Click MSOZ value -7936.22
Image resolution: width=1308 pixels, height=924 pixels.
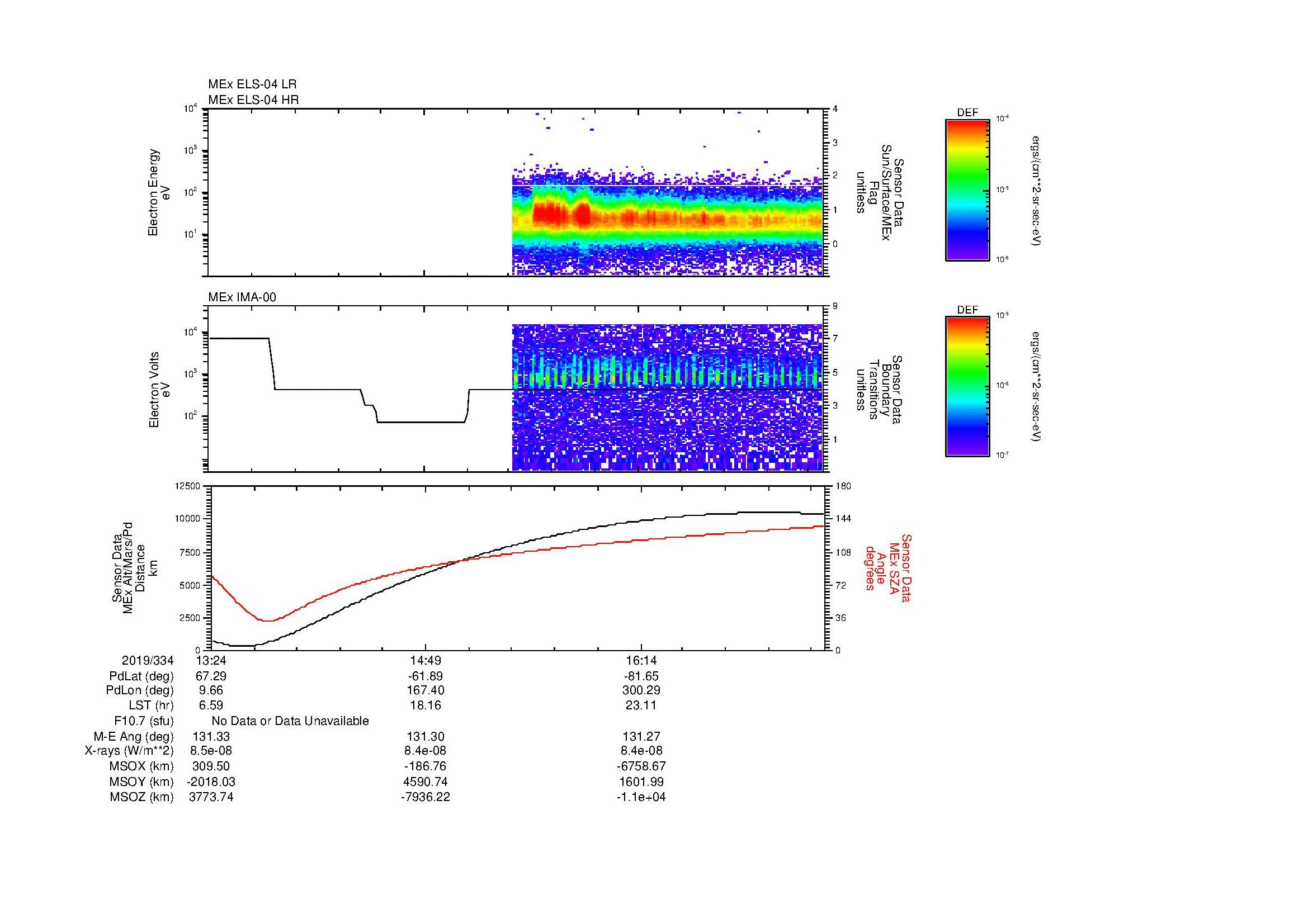click(x=426, y=797)
